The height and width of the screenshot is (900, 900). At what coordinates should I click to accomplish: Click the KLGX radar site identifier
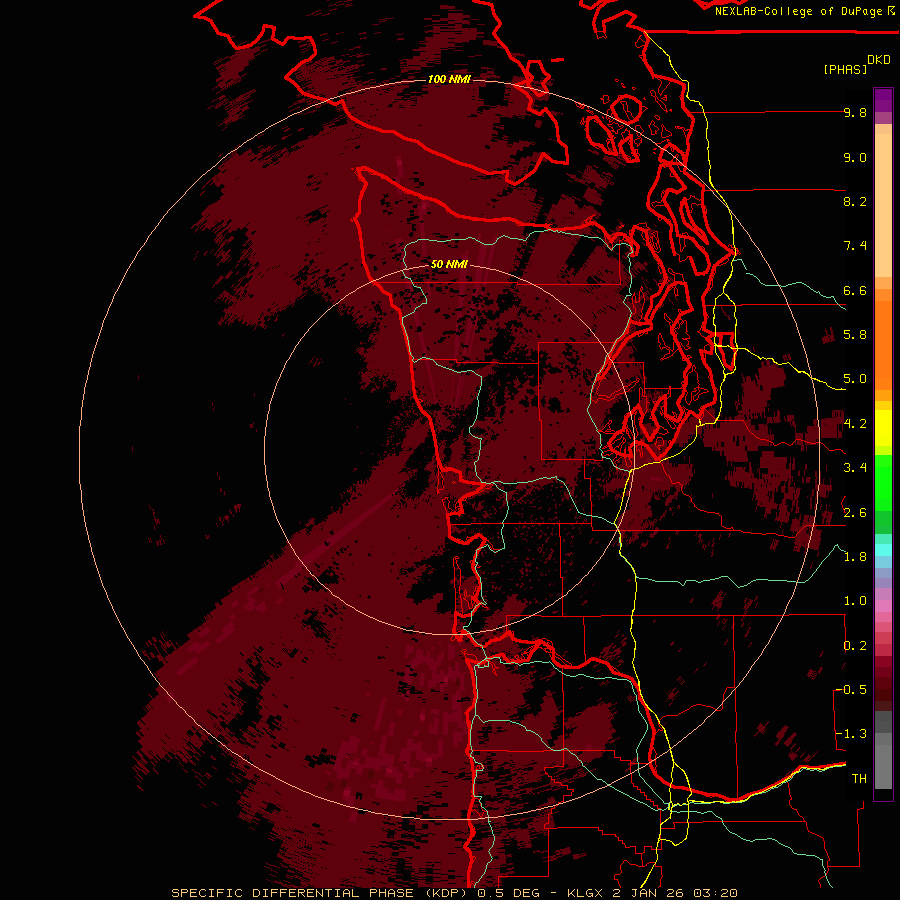click(x=587, y=893)
